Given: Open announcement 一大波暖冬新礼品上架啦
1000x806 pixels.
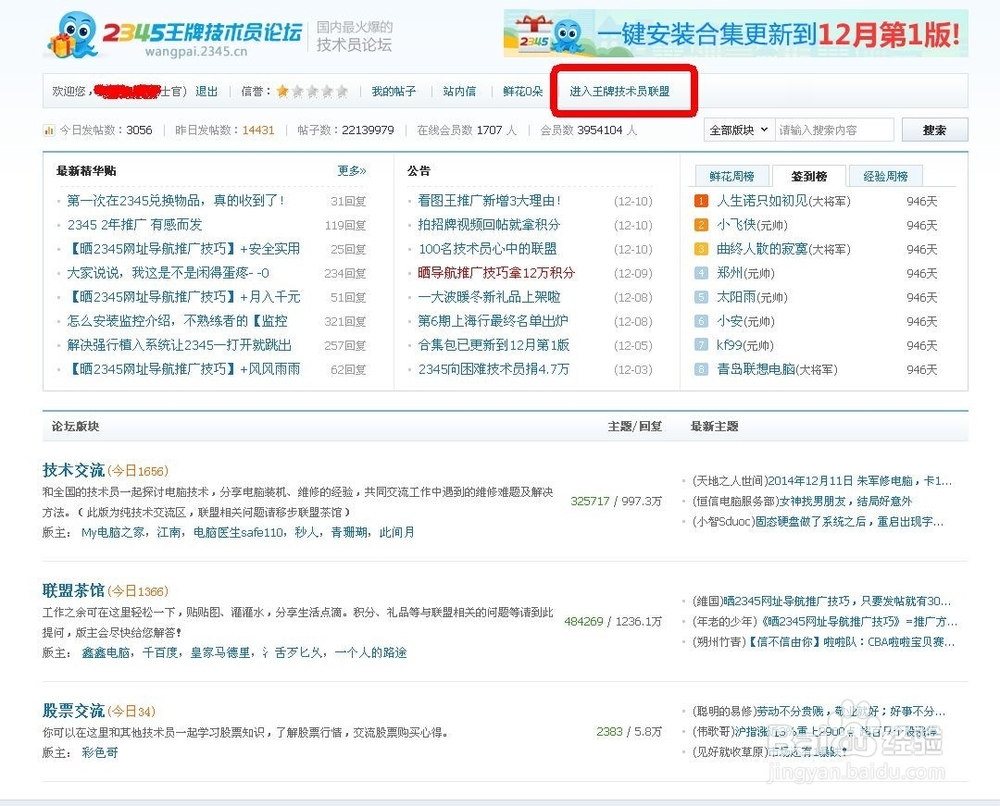Looking at the screenshot, I should click(x=489, y=297).
